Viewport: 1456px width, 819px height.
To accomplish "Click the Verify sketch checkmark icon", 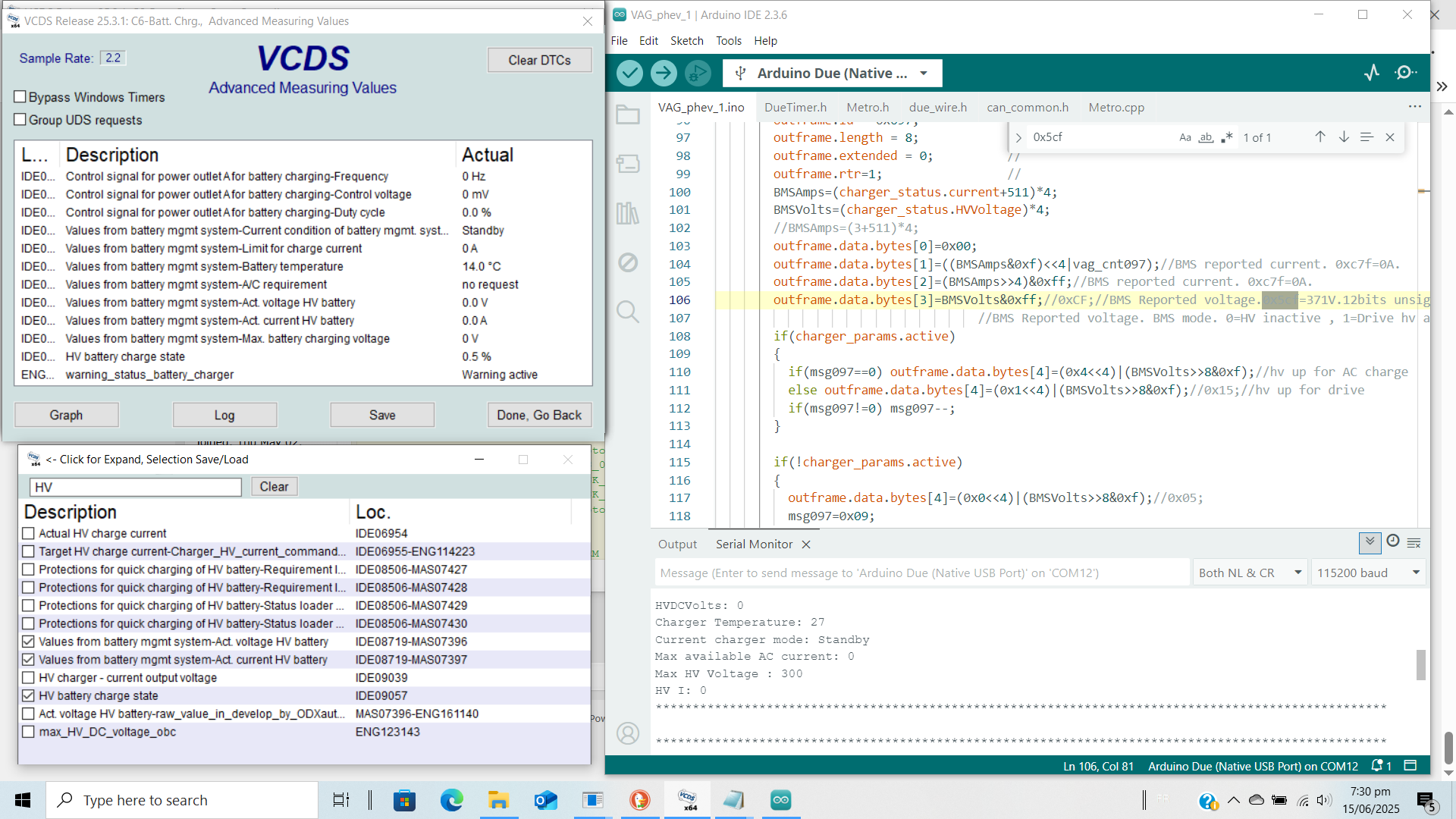I will coord(629,73).
